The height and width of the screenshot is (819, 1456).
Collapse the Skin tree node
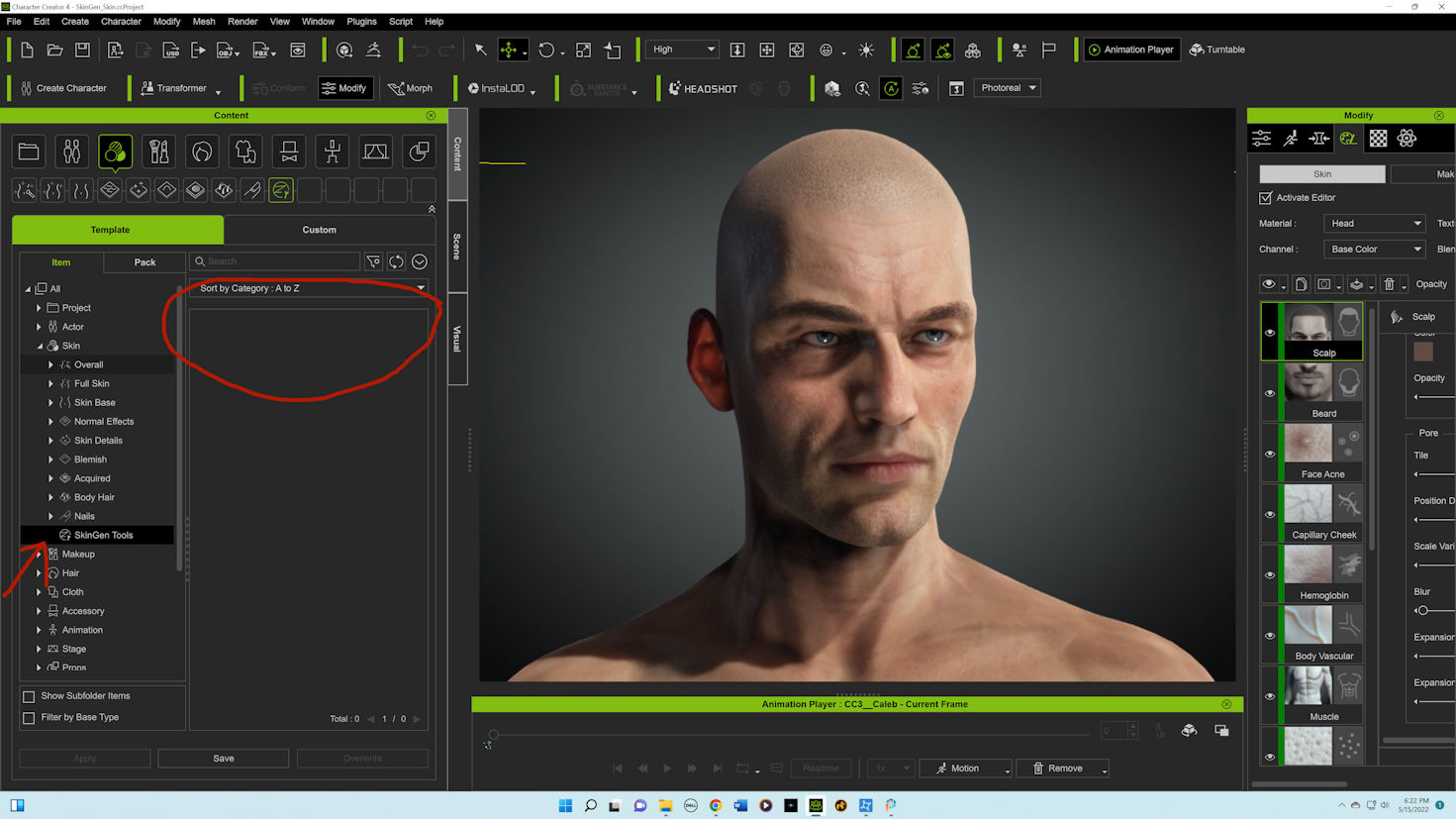click(x=40, y=346)
